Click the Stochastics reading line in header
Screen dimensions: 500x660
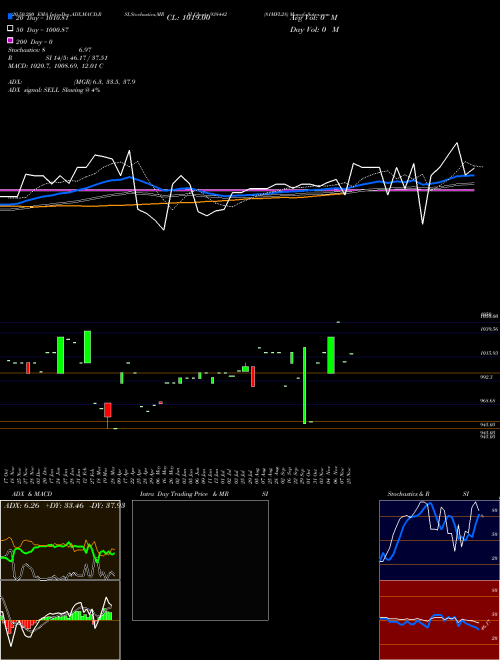(x=50, y=50)
